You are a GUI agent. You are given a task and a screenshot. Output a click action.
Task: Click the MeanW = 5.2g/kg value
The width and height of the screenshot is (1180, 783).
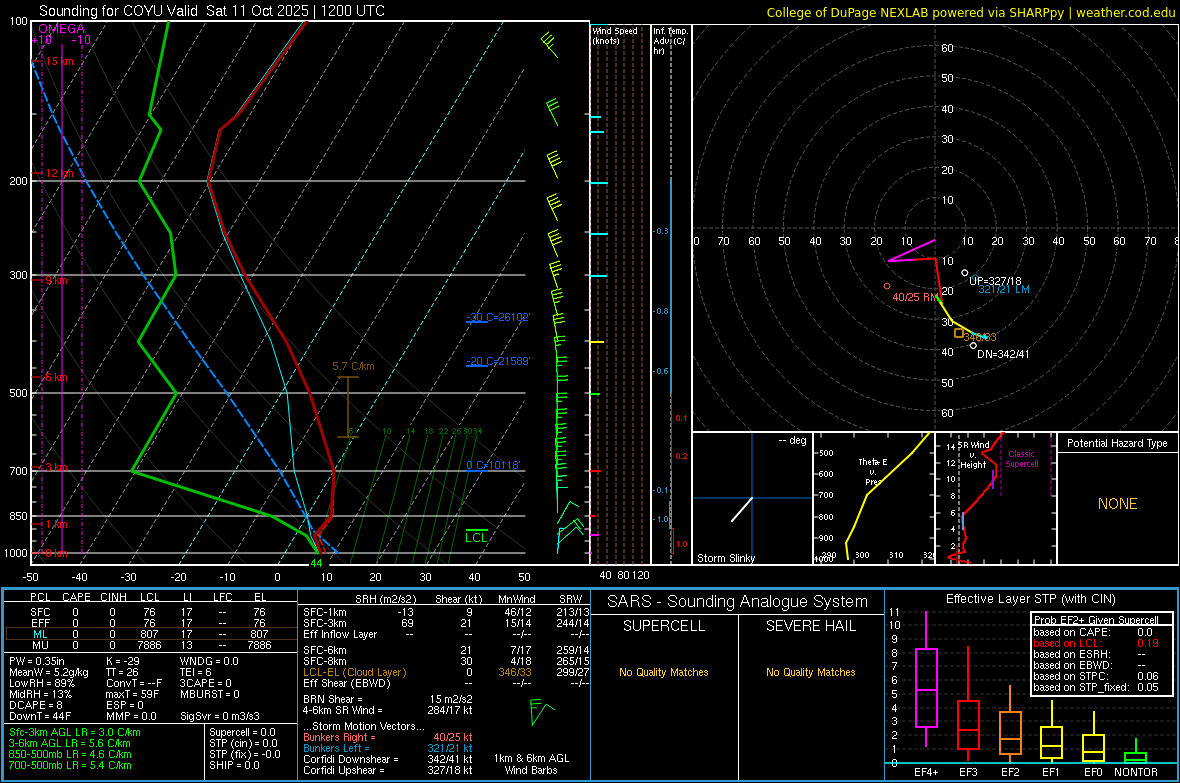[49, 672]
